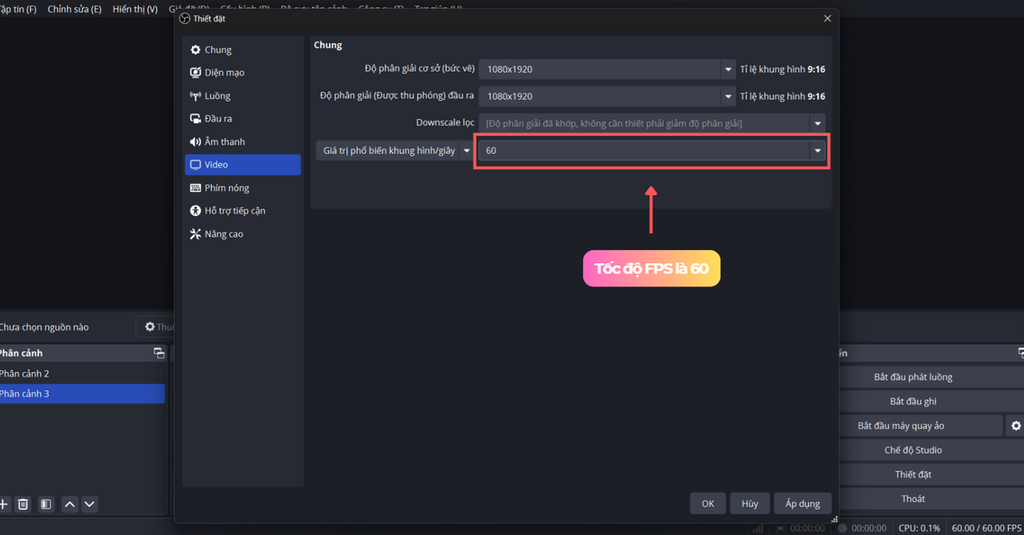Open virtual camera settings gear icon

point(1015,426)
